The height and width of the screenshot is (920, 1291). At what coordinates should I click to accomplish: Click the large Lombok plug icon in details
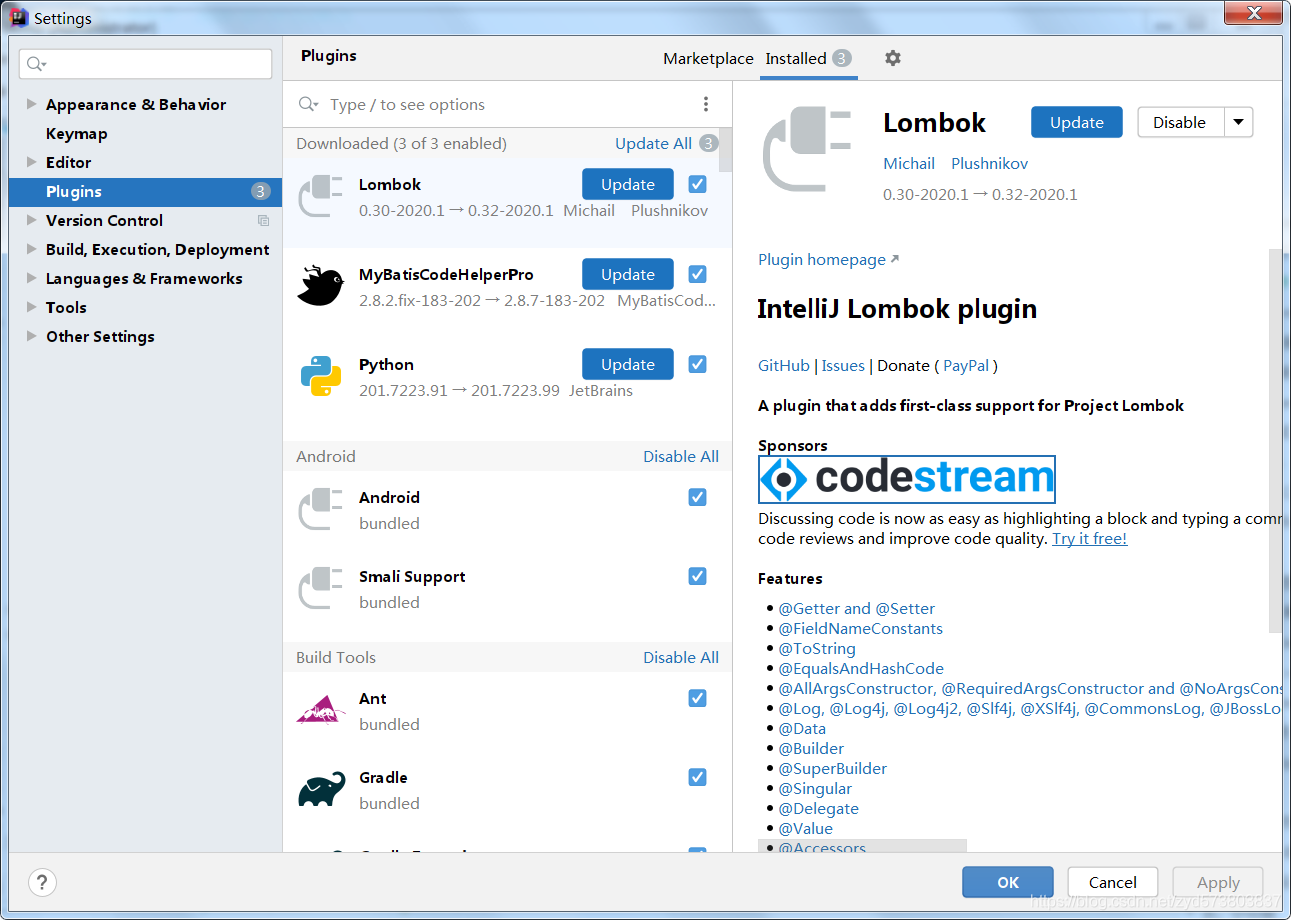point(807,151)
